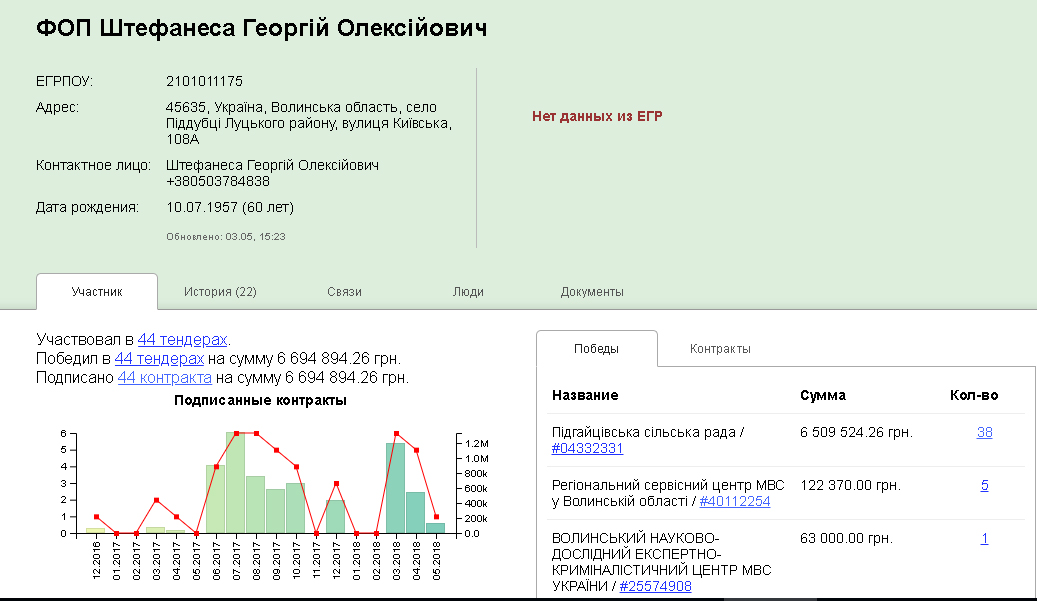Select the Победы panel tab

[596, 349]
